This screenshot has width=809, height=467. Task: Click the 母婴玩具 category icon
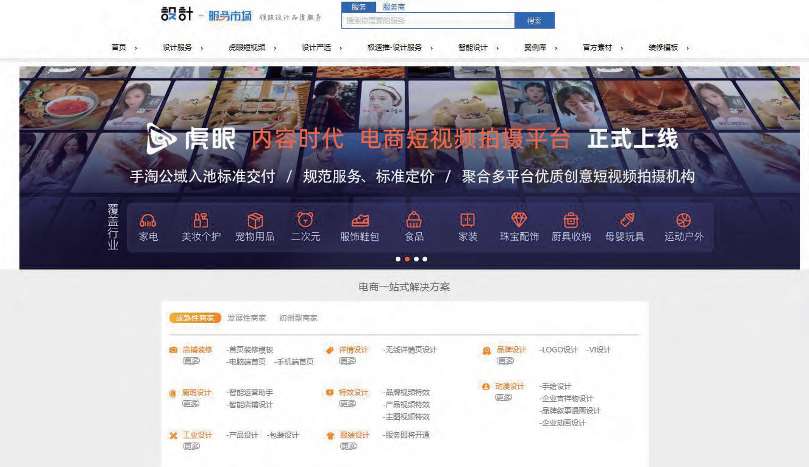(627, 220)
